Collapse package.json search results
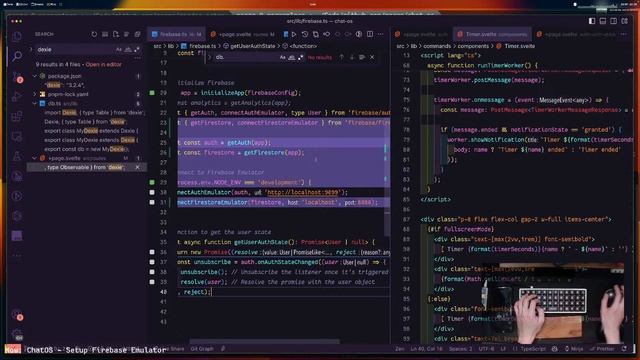 pyautogui.click(x=35, y=76)
